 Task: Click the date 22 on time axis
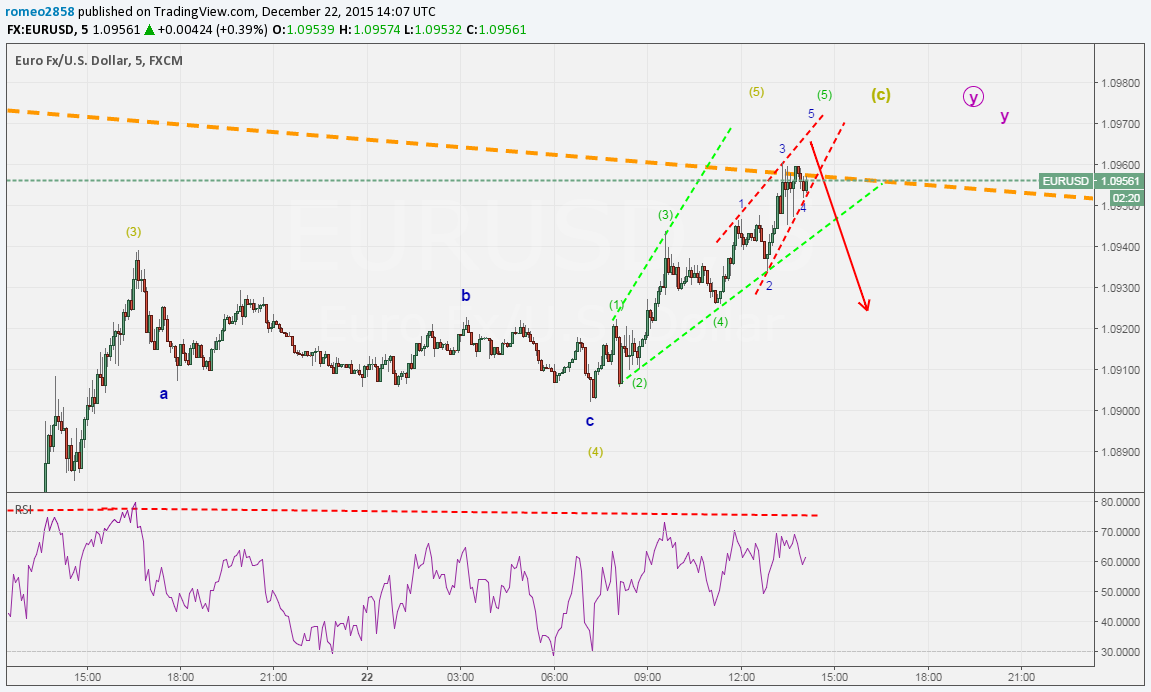coord(367,677)
